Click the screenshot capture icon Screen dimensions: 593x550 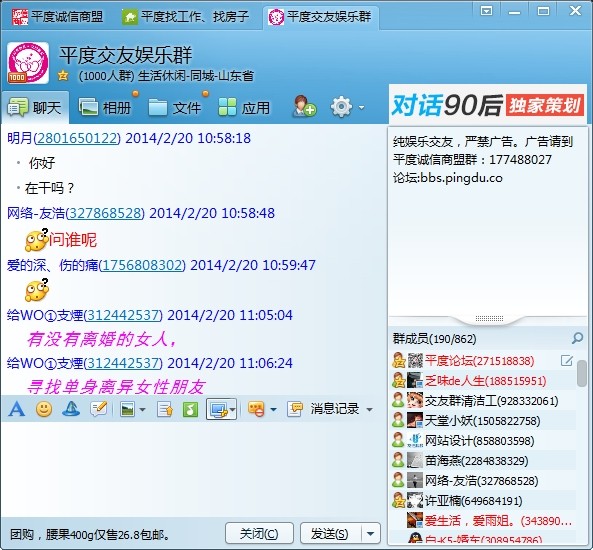(x=218, y=409)
